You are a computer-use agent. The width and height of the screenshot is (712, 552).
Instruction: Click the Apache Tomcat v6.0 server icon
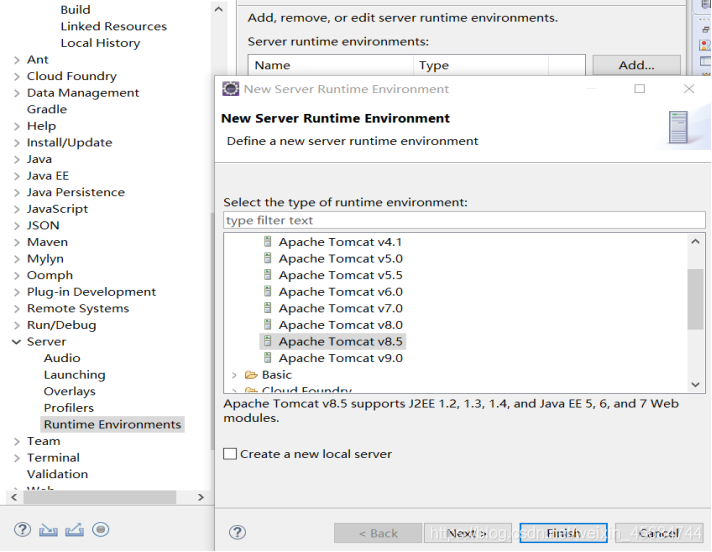(x=268, y=291)
